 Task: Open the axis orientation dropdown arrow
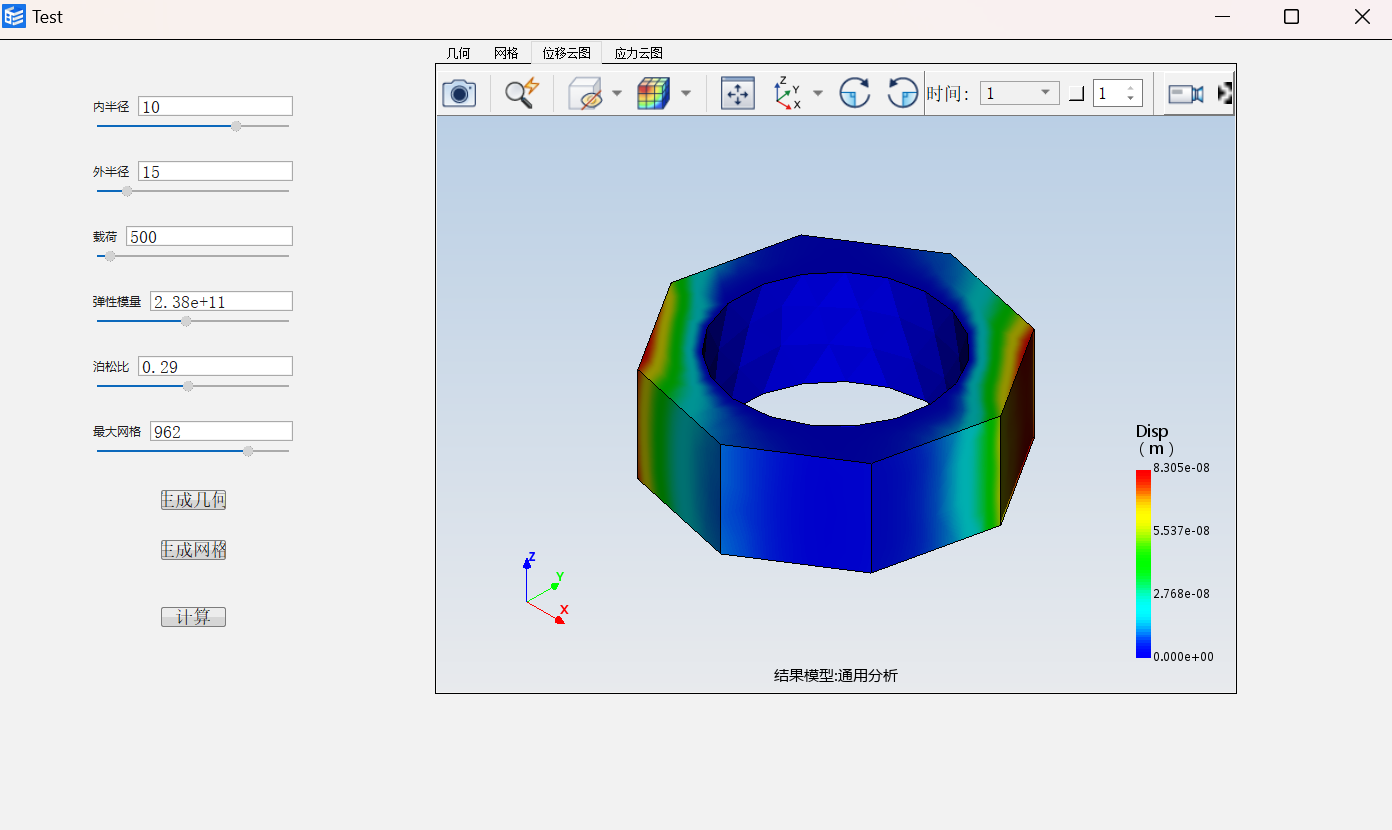818,93
